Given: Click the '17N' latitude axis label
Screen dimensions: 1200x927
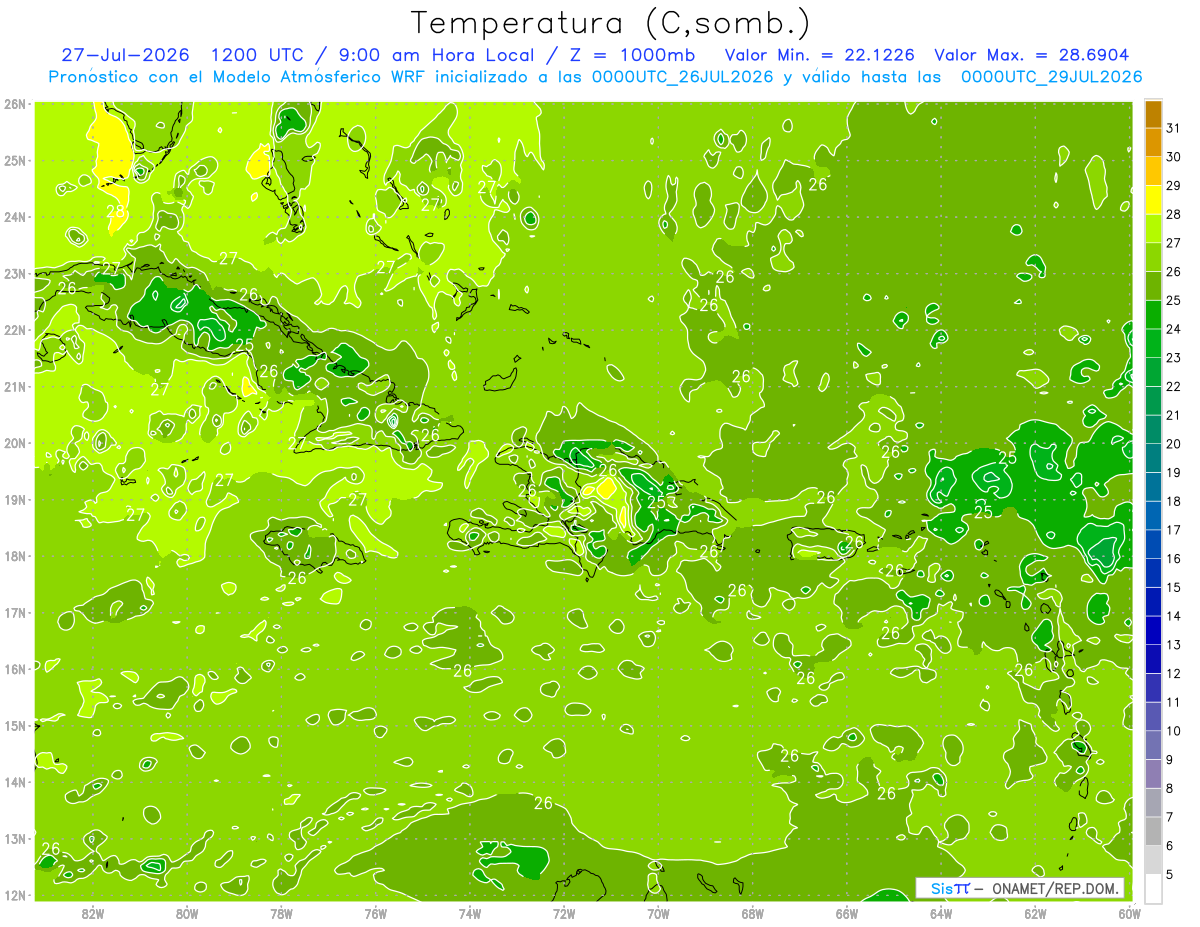Looking at the screenshot, I should pyautogui.click(x=15, y=613).
